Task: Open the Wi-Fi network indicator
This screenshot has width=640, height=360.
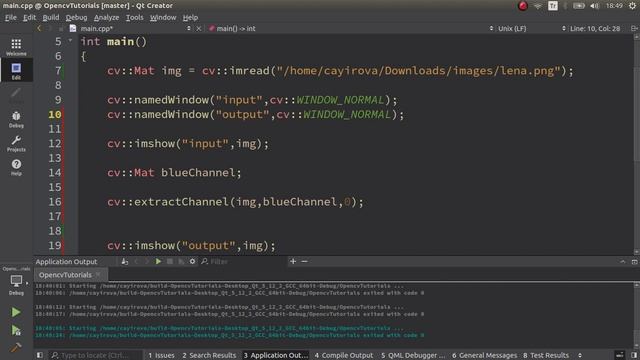Action: [538, 6]
